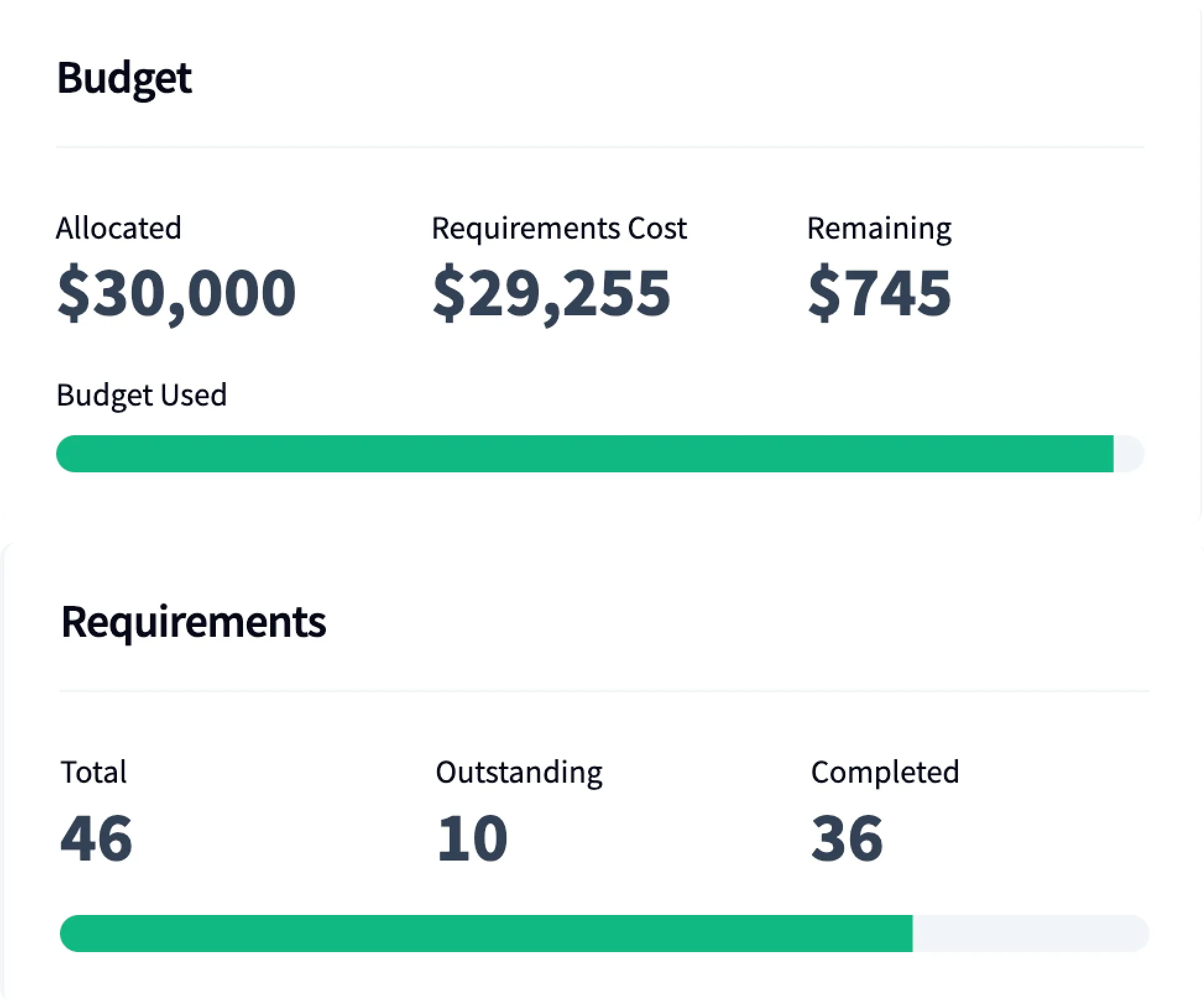Select the Total requirements count 46
This screenshot has width=1204, height=1004.
(x=98, y=836)
